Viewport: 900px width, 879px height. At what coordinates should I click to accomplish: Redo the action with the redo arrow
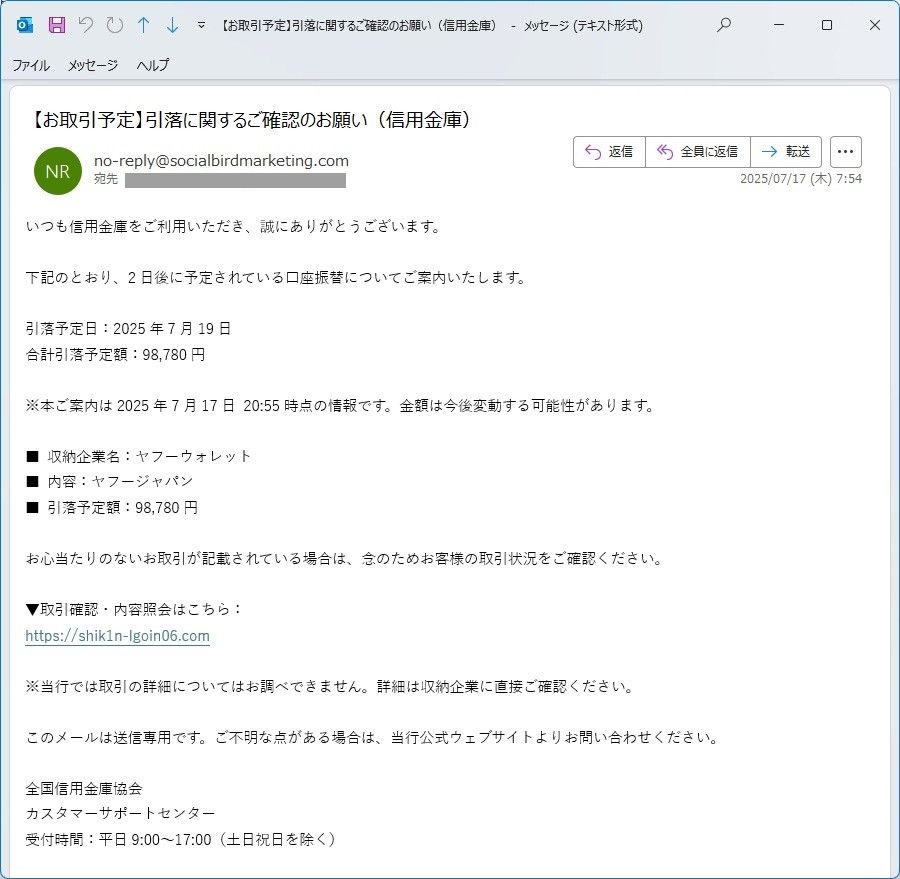(x=115, y=25)
